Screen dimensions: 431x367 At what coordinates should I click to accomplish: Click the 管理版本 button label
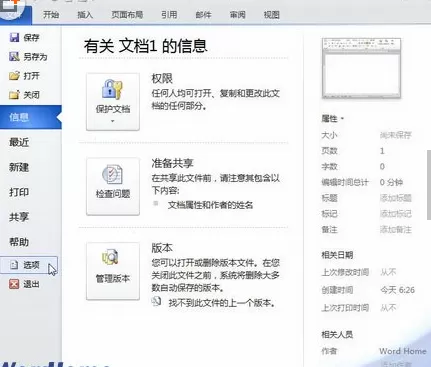tap(113, 278)
